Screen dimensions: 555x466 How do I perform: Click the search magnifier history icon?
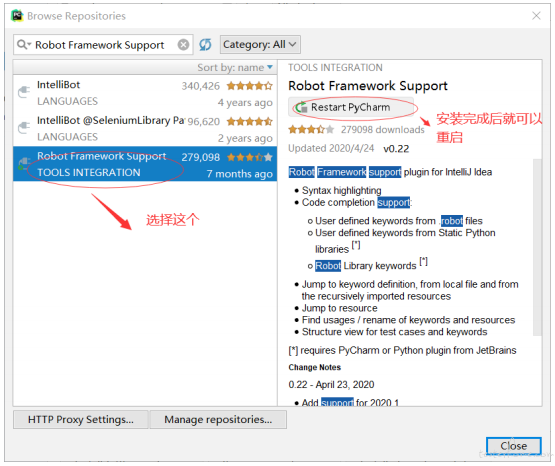[x=24, y=45]
